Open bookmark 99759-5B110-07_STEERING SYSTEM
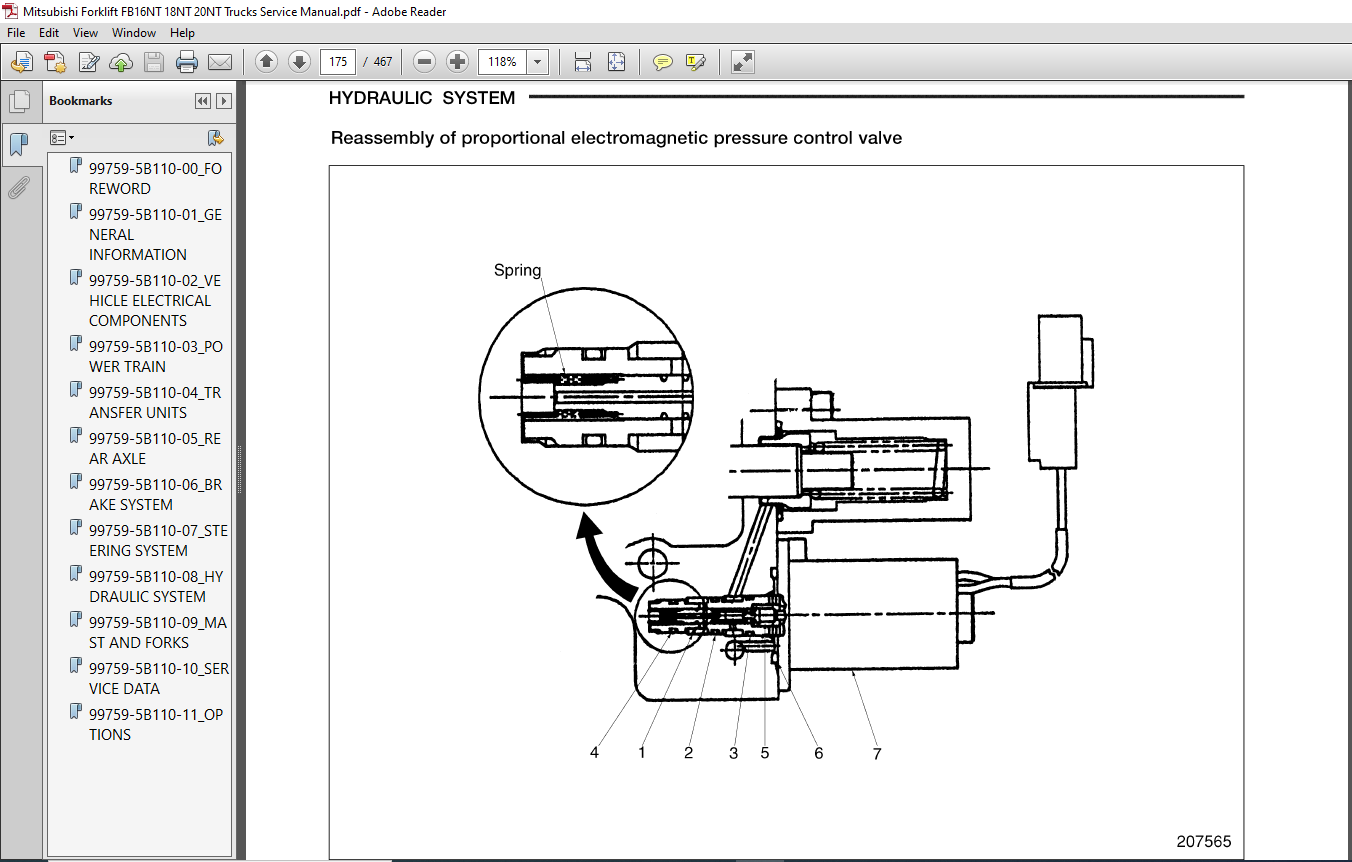The height and width of the screenshot is (862, 1352). click(x=158, y=541)
